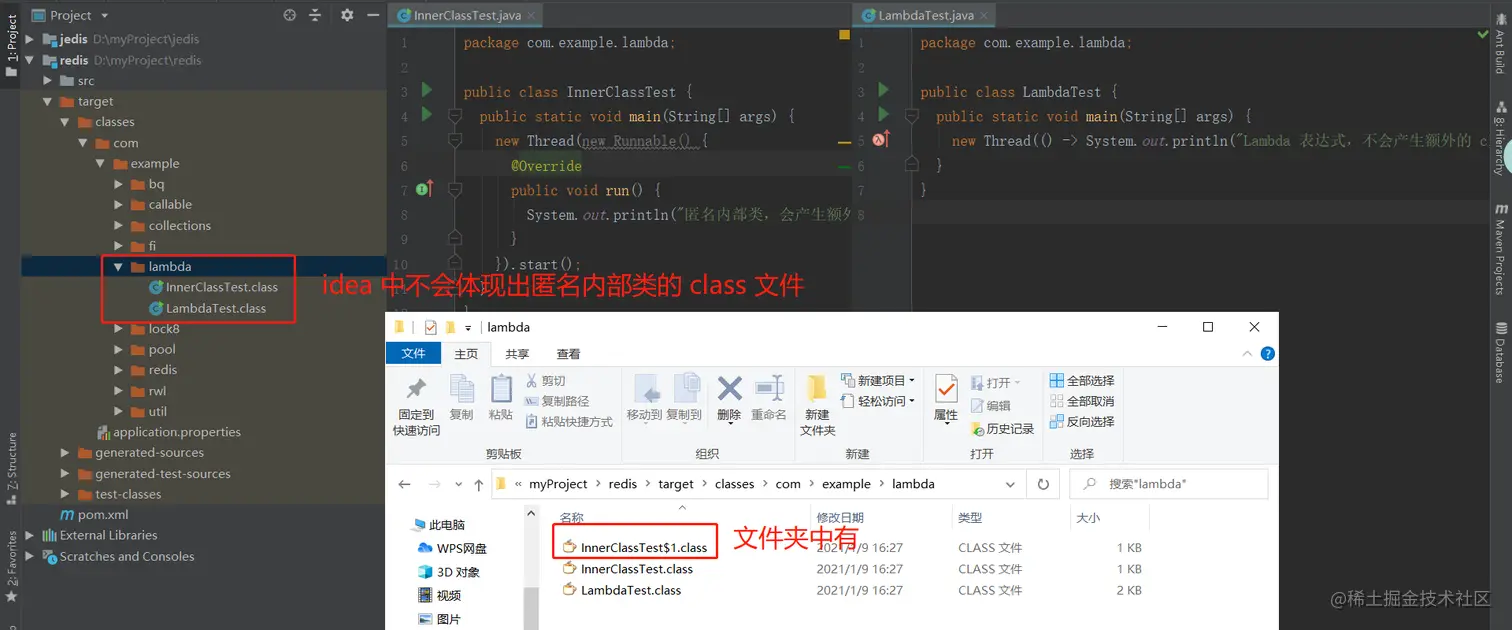Image resolution: width=1512 pixels, height=630 pixels.
Task: Open the Project panel settings gear
Action: [x=347, y=15]
